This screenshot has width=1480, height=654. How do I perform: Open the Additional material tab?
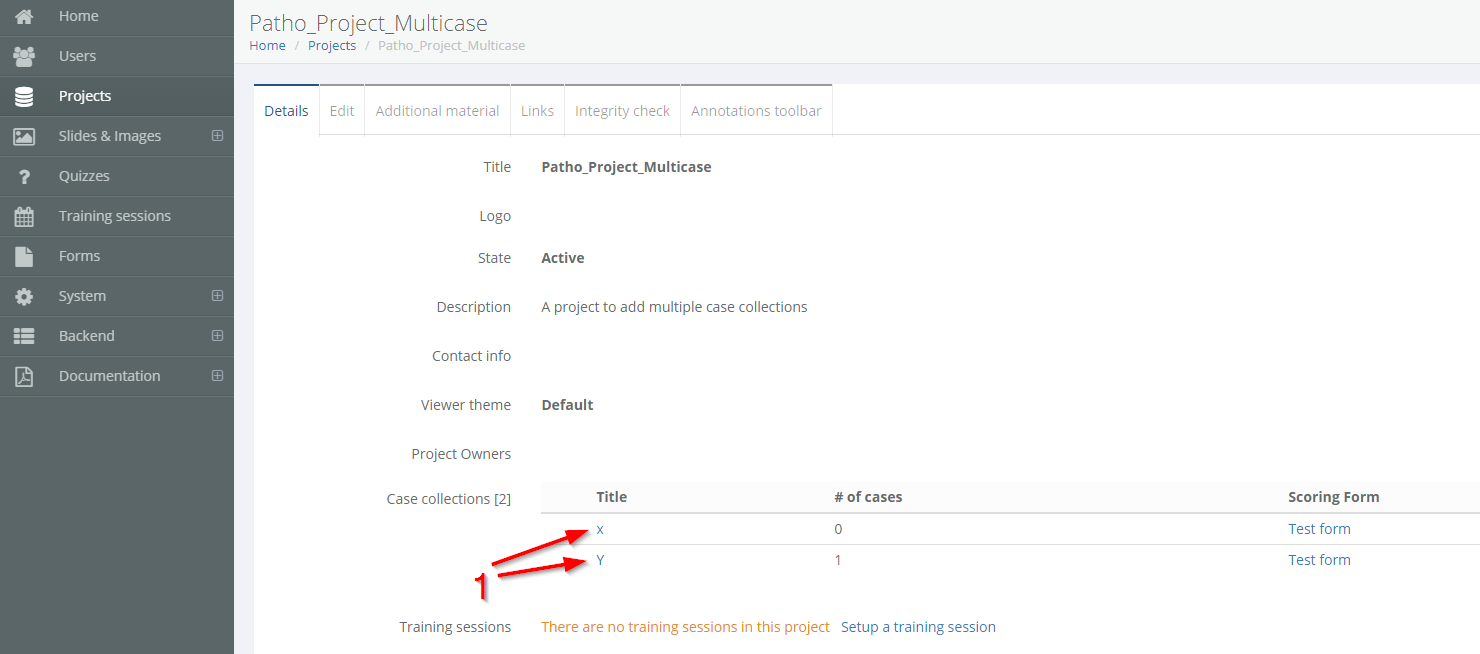click(437, 111)
